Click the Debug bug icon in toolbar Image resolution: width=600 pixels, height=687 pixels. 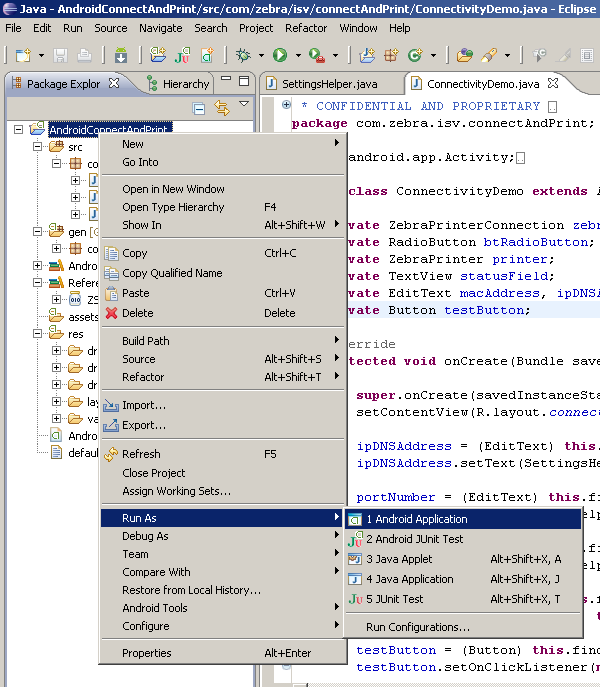coord(244,55)
